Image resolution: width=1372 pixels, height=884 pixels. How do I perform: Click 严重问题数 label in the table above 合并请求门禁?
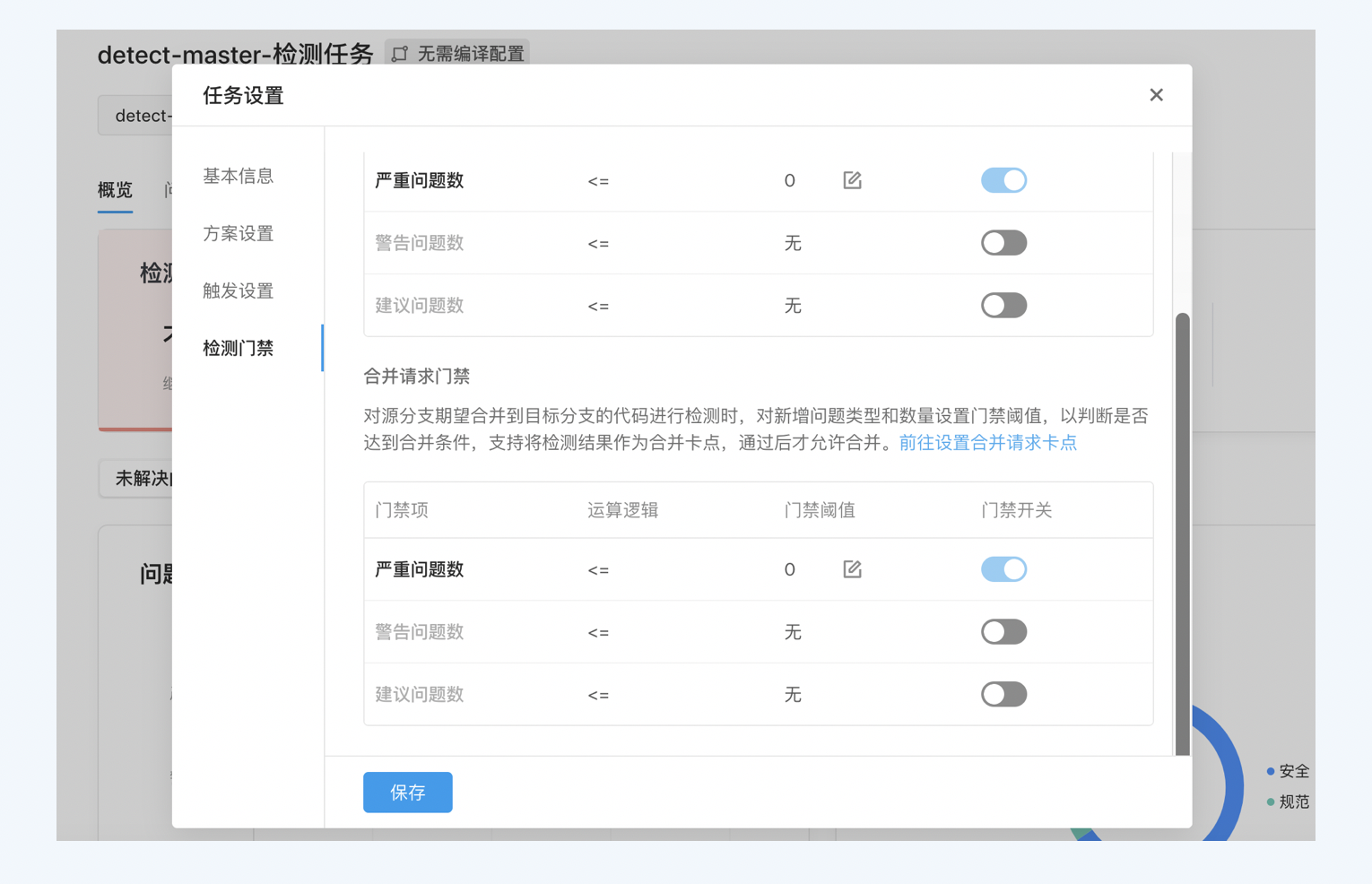pos(420,180)
